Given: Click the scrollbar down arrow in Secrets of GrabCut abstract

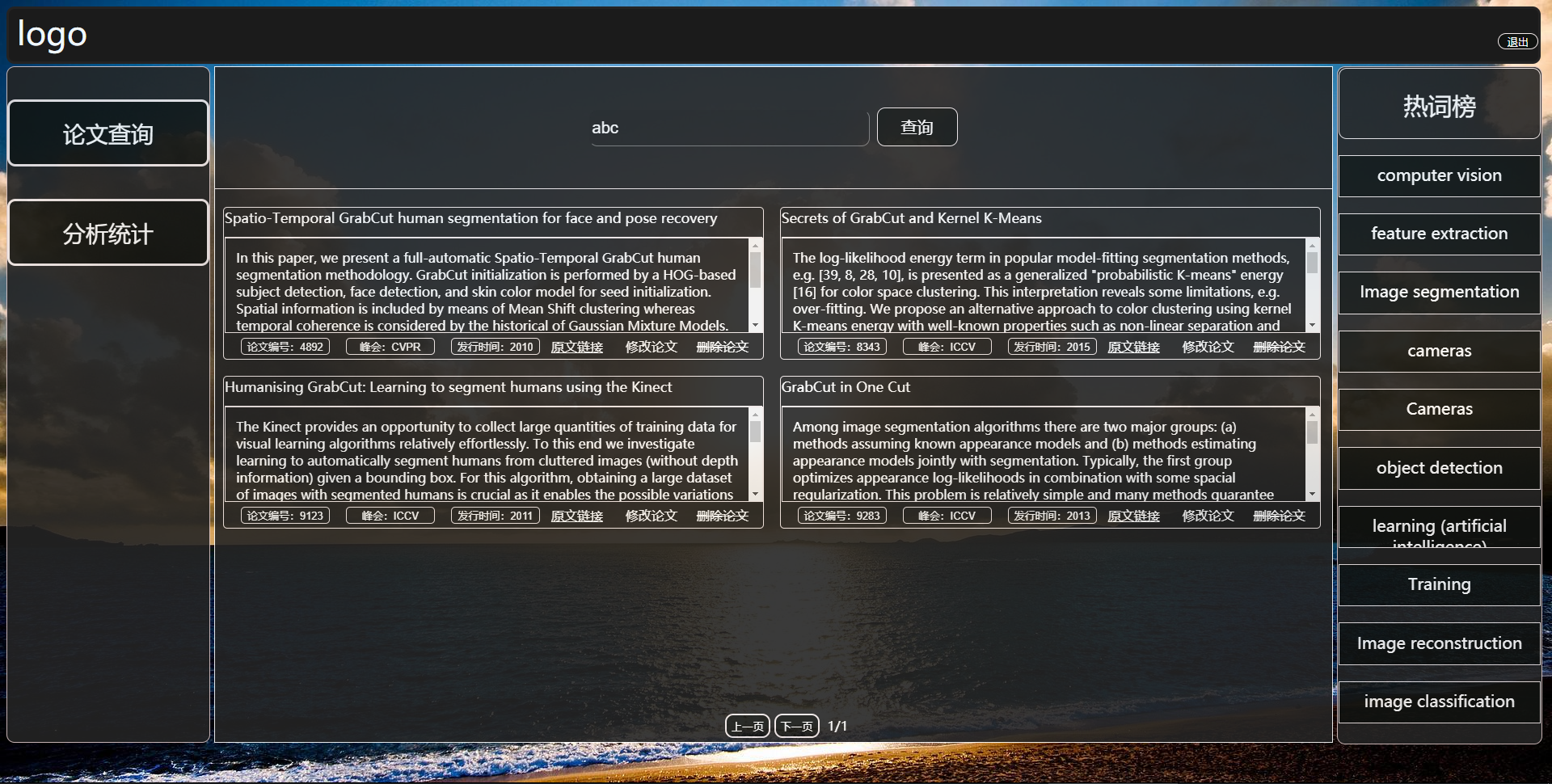Looking at the screenshot, I should click(x=1312, y=325).
